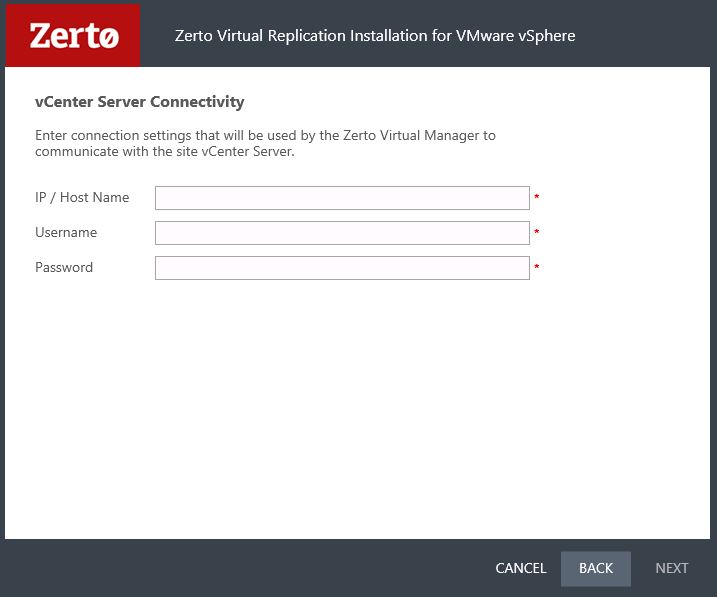Click the installer title text in header
717x597 pixels.
[375, 36]
